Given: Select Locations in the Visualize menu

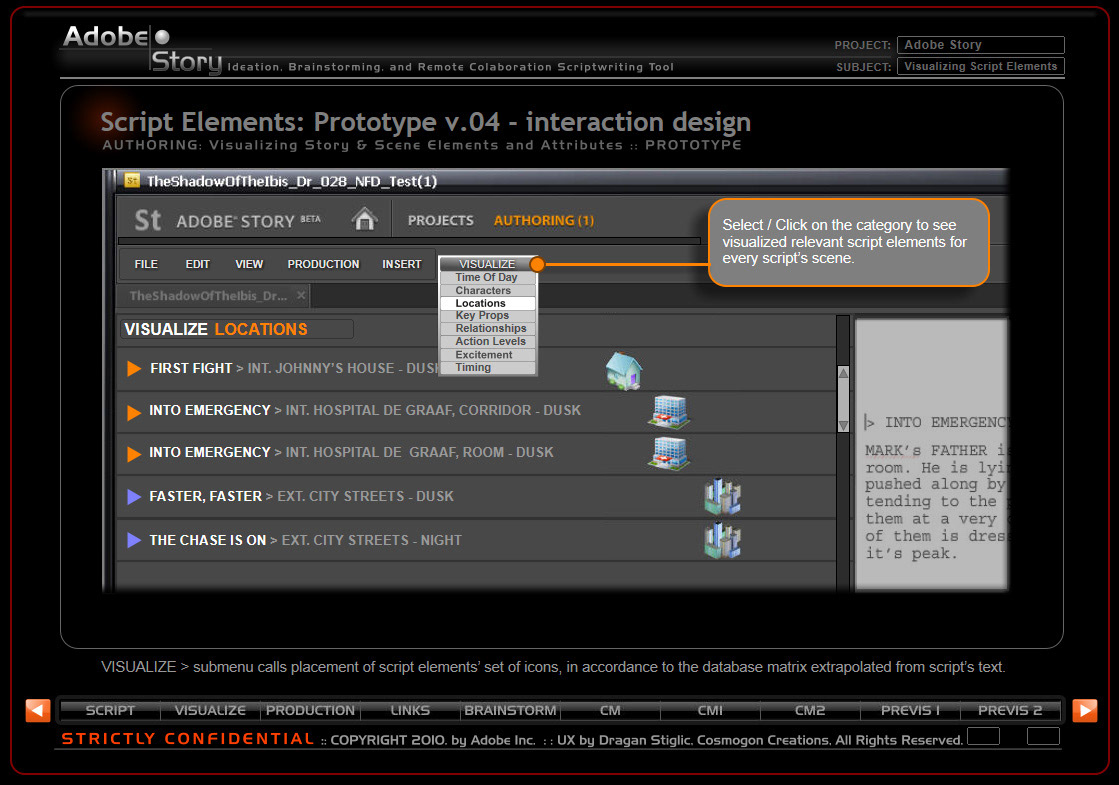Looking at the screenshot, I should point(487,303).
